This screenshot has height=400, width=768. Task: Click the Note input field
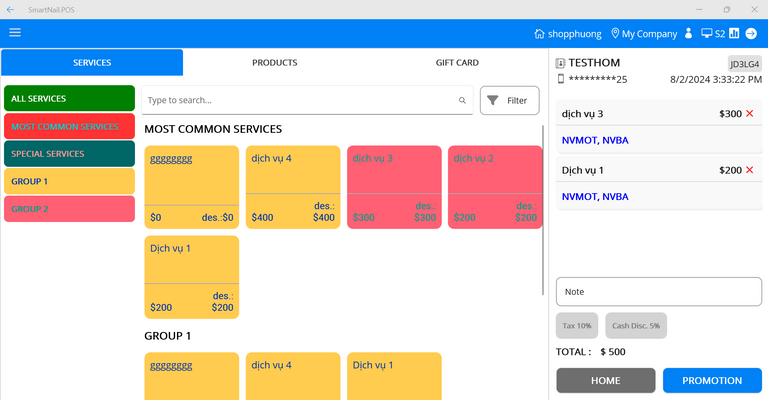[x=658, y=292]
